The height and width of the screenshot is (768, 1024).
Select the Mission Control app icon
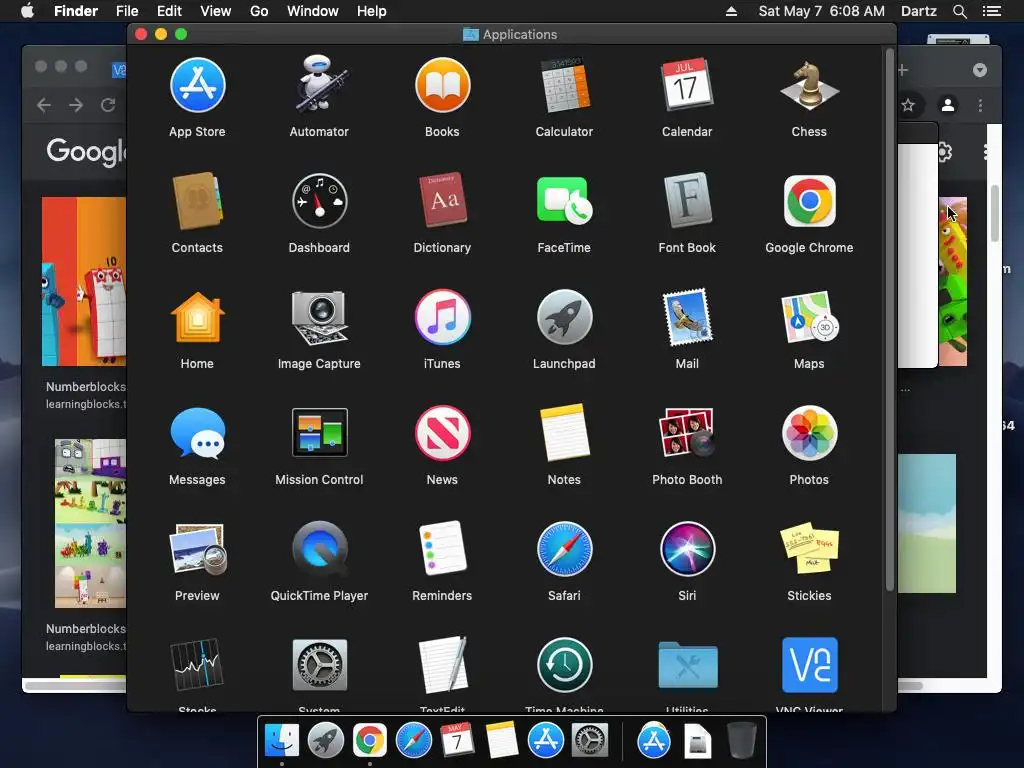pos(319,432)
